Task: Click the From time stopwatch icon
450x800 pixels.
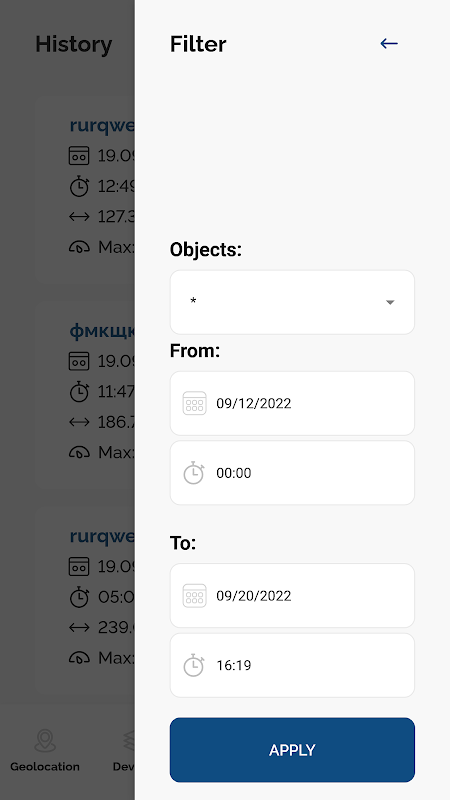Action: pyautogui.click(x=194, y=472)
